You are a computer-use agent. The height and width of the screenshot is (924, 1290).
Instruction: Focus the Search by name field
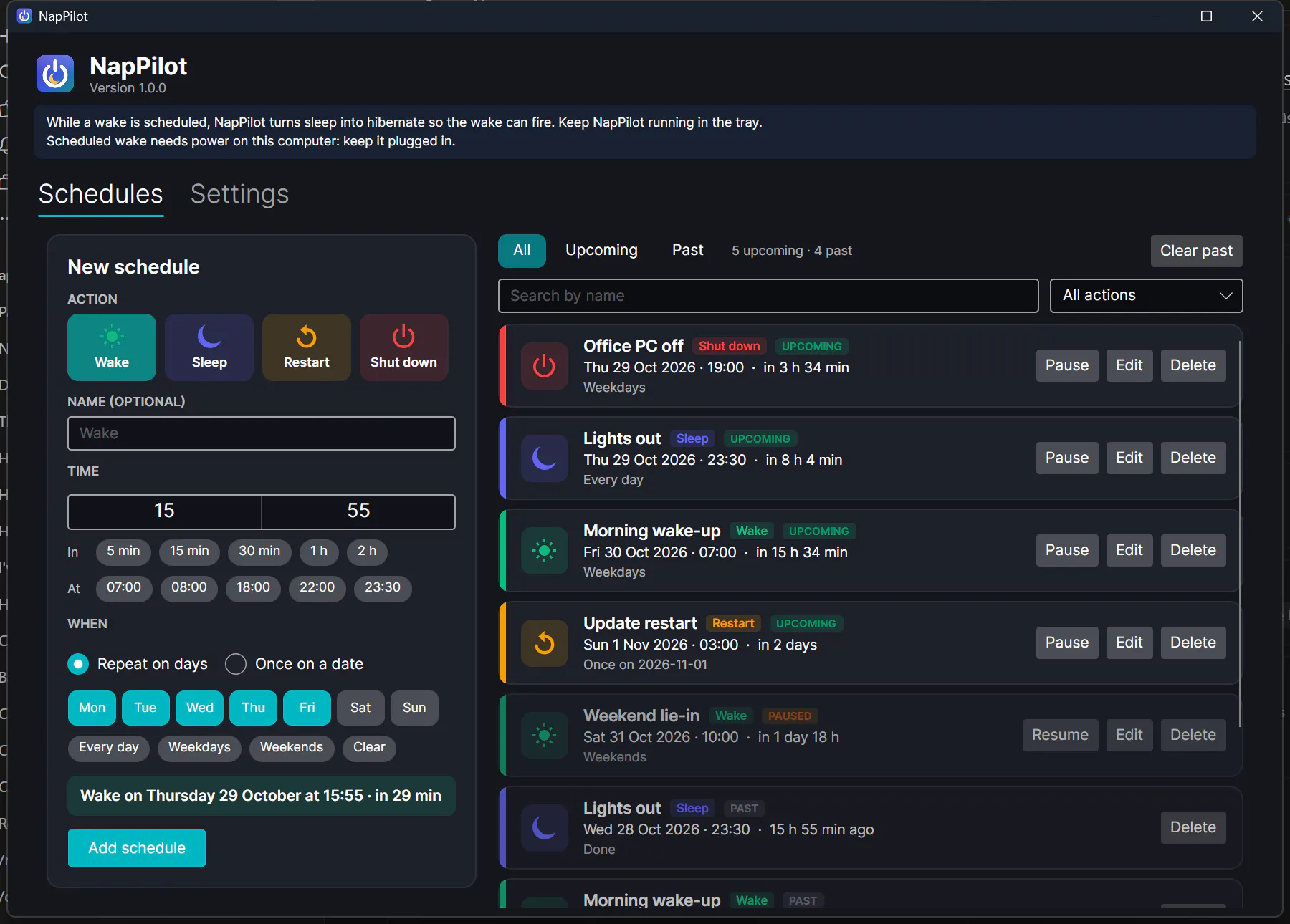coord(768,296)
